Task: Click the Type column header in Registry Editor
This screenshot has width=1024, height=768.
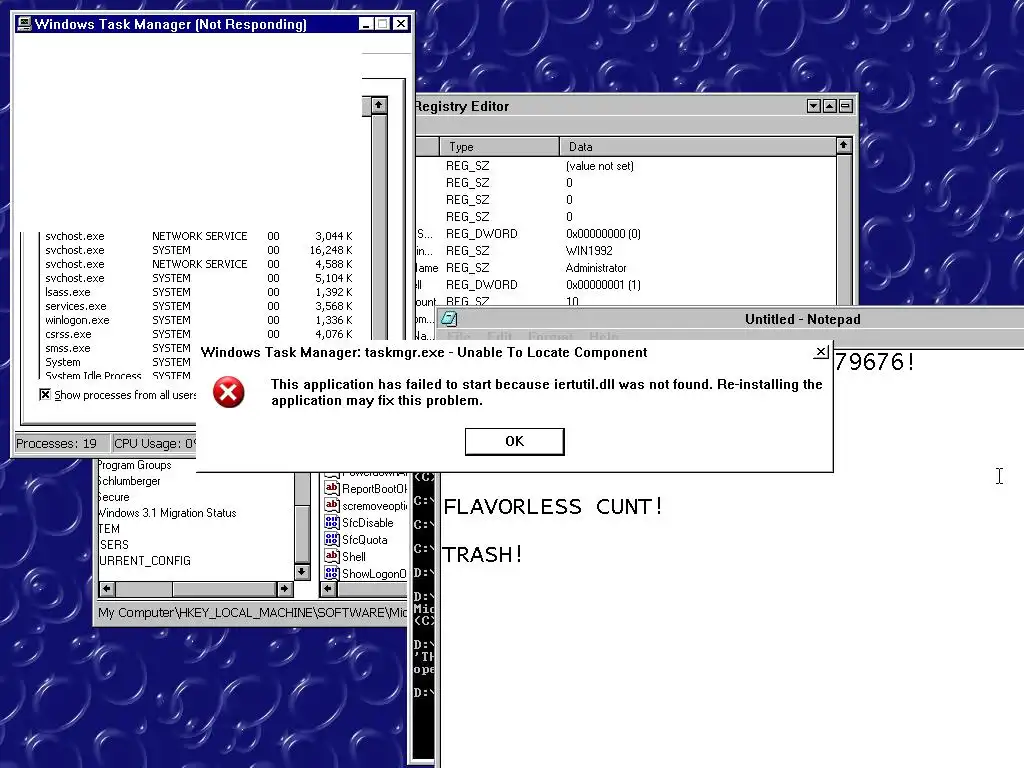Action: pos(500,147)
